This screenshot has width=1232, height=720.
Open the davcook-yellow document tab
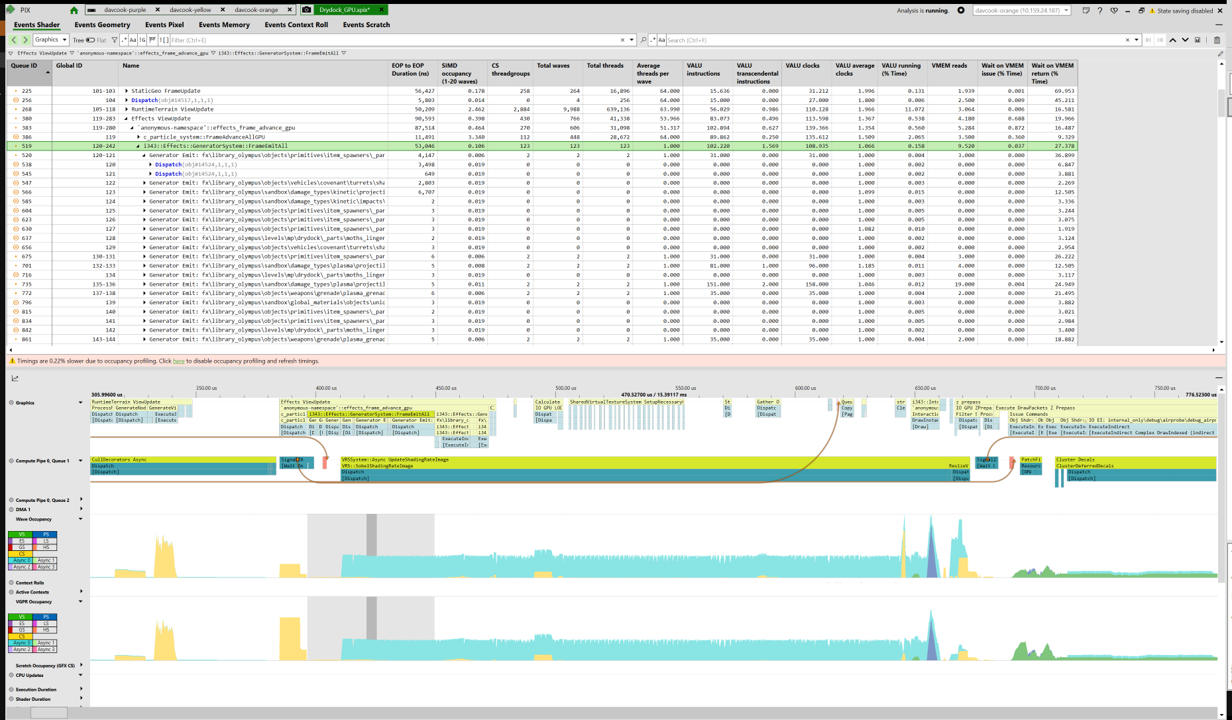[190, 10]
